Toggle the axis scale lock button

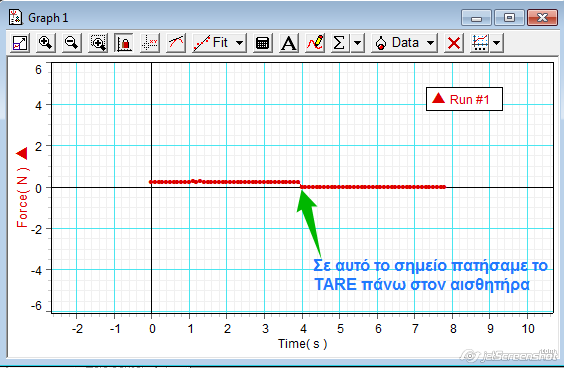click(x=124, y=43)
